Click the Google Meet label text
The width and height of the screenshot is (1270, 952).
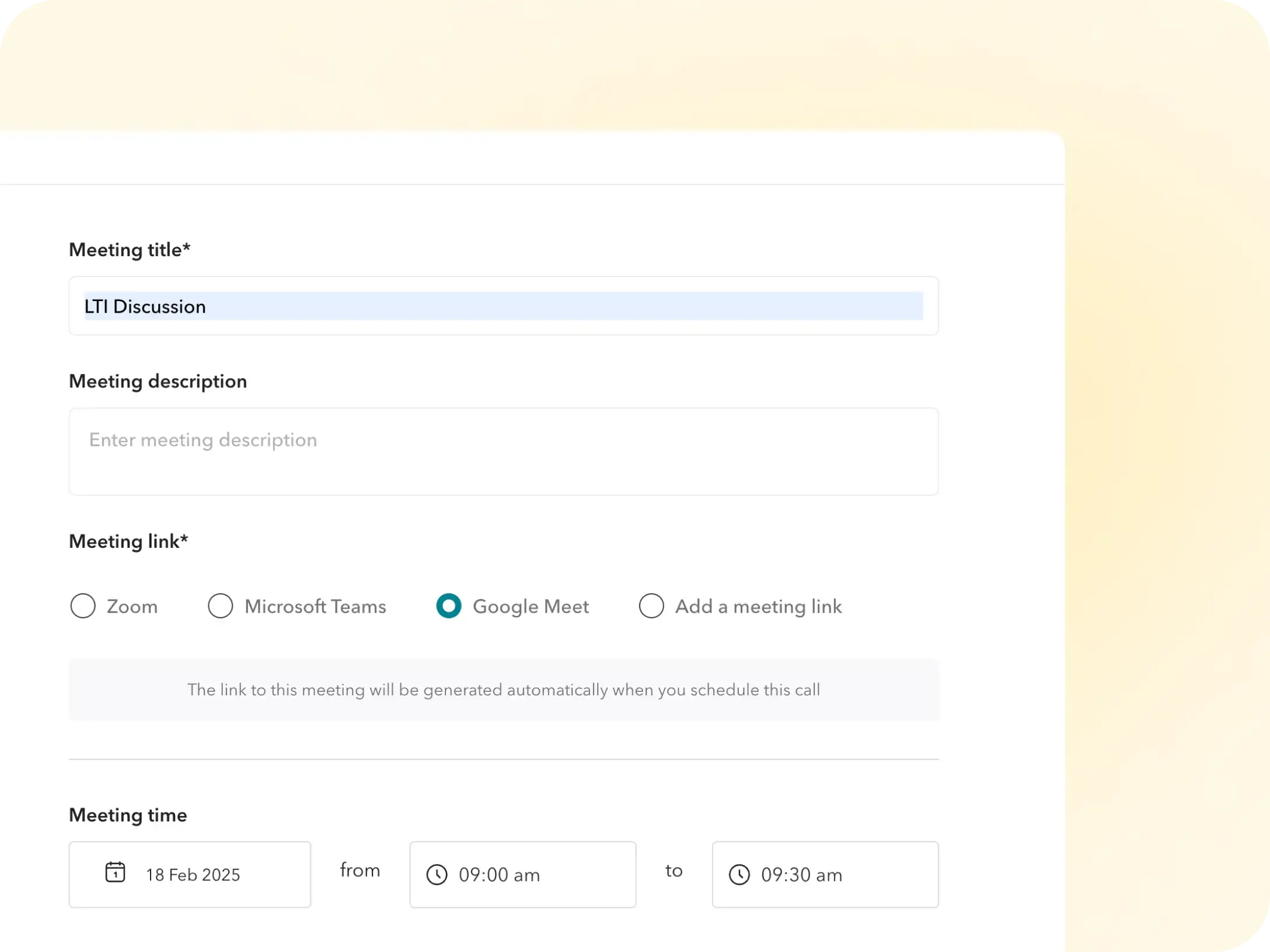pyautogui.click(x=531, y=607)
